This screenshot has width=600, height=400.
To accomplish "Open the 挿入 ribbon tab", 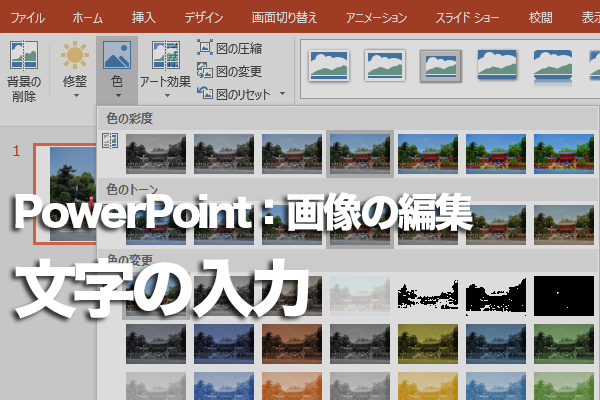I will 143,18.
